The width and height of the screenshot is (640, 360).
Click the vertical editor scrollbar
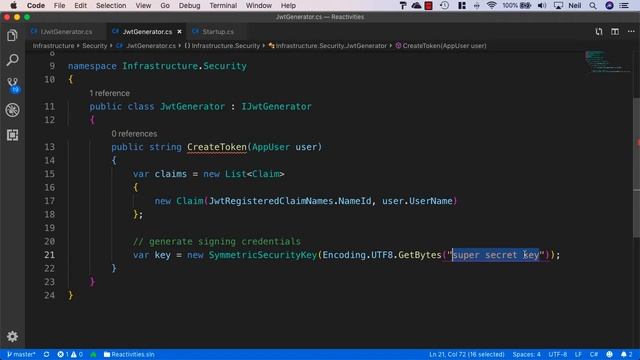point(636,167)
